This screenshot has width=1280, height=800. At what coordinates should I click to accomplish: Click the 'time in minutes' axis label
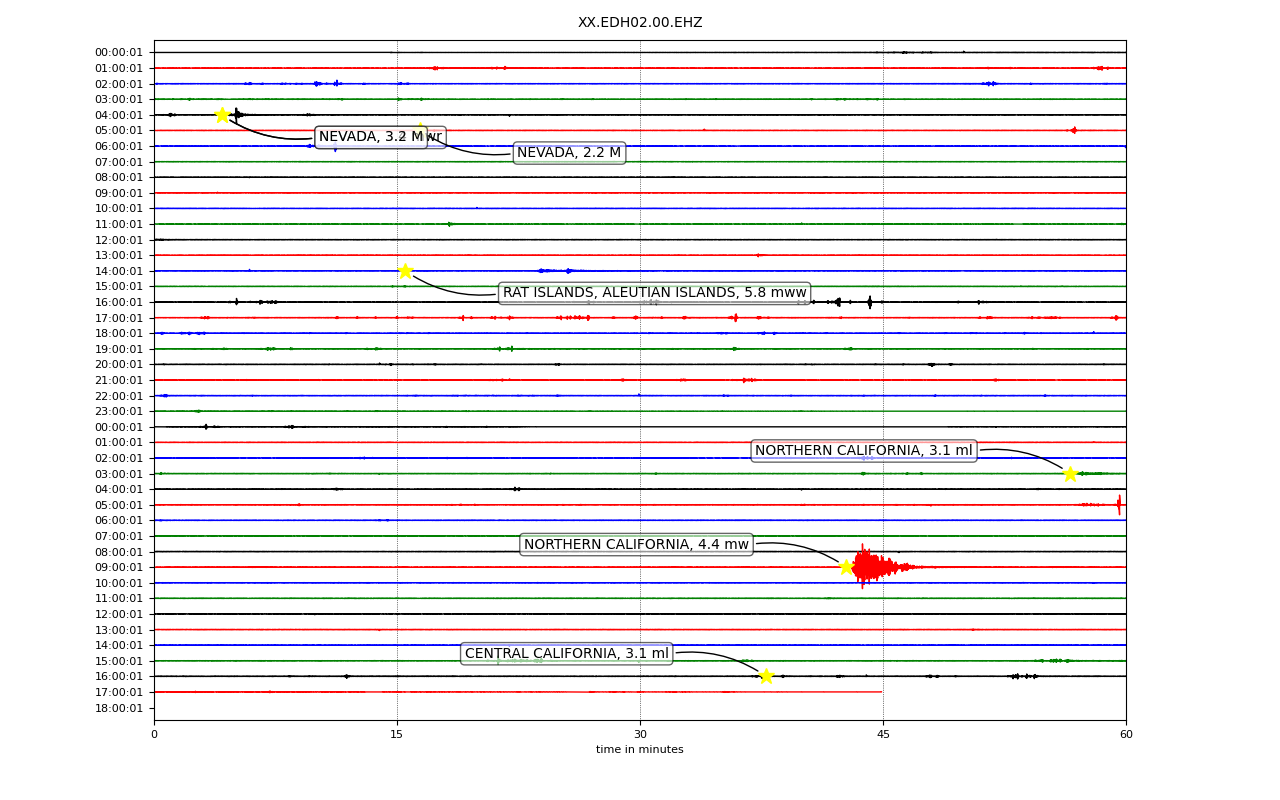[x=640, y=750]
